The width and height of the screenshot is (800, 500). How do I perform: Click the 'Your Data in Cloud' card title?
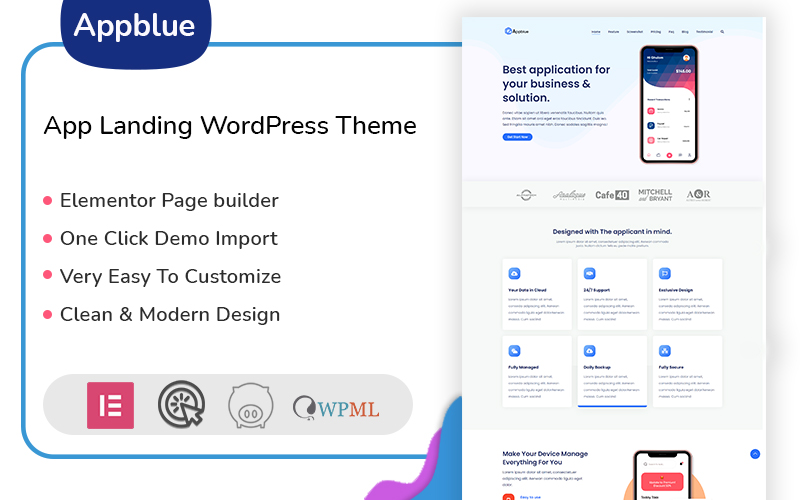527,290
